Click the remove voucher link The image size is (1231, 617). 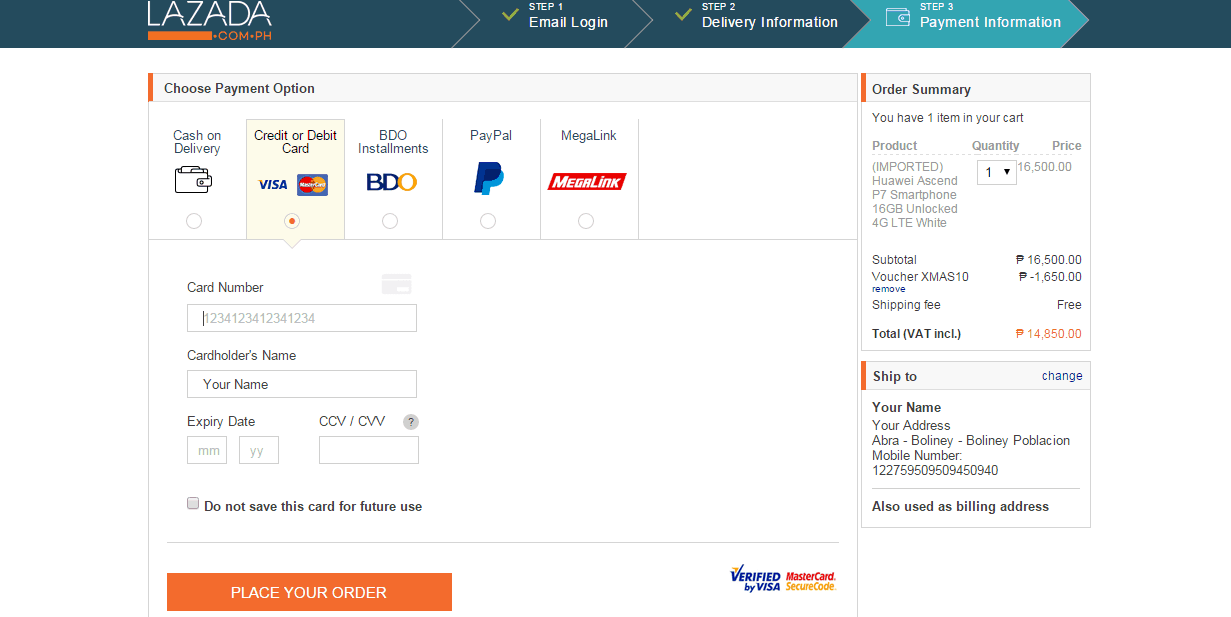(x=888, y=289)
